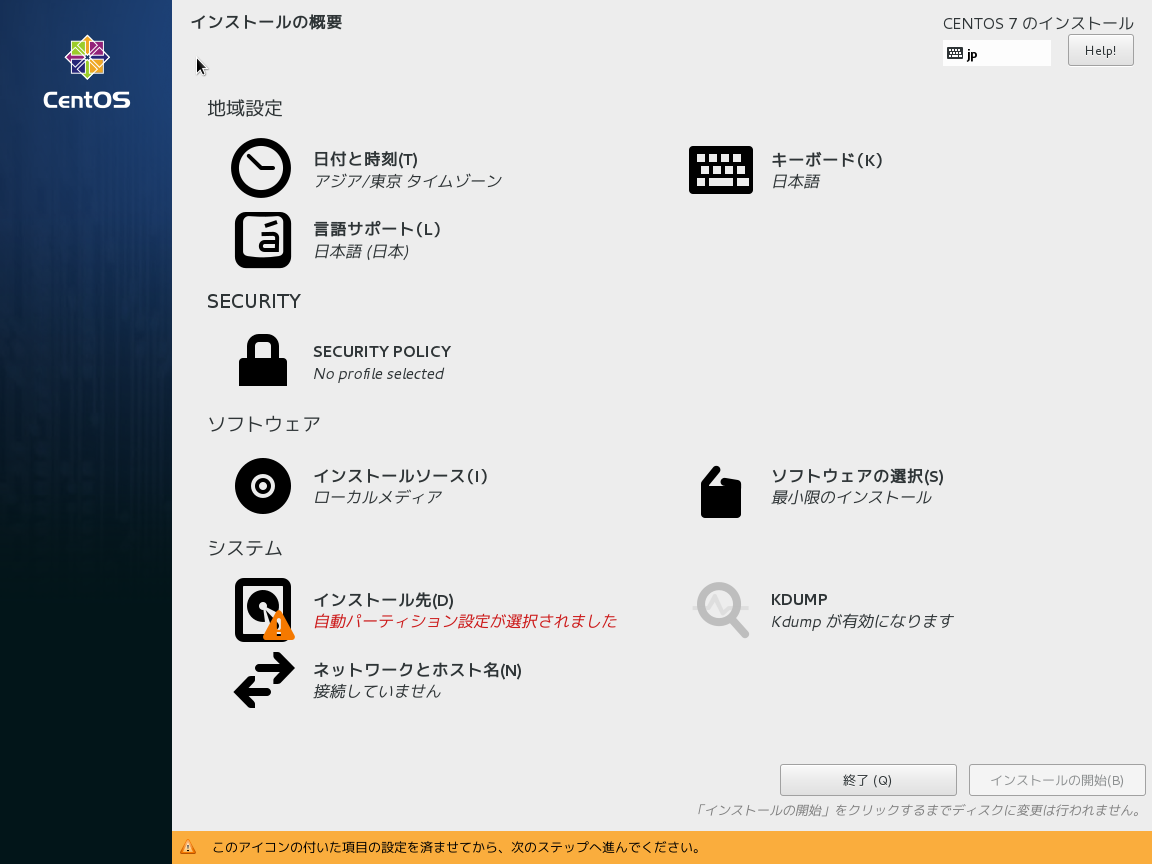Open 日付と時刻(T) settings

[x=365, y=159]
